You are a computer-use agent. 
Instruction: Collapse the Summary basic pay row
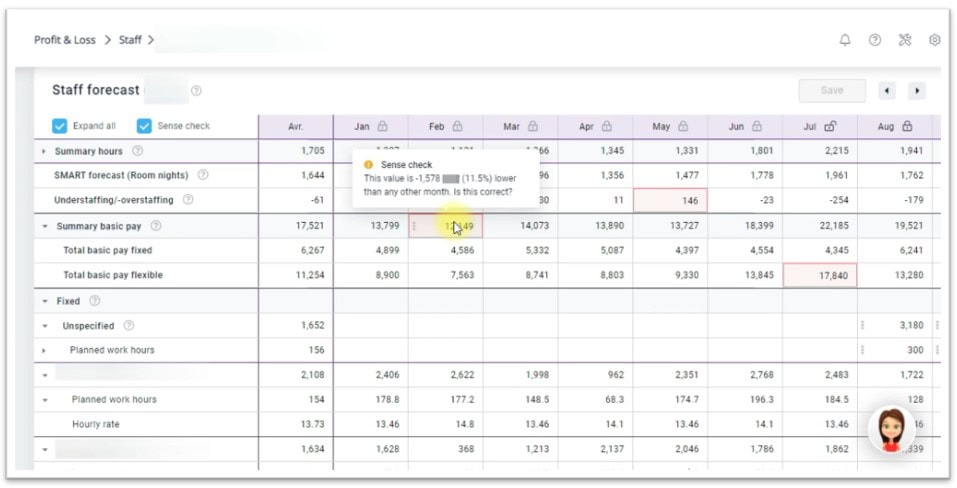[x=44, y=227]
